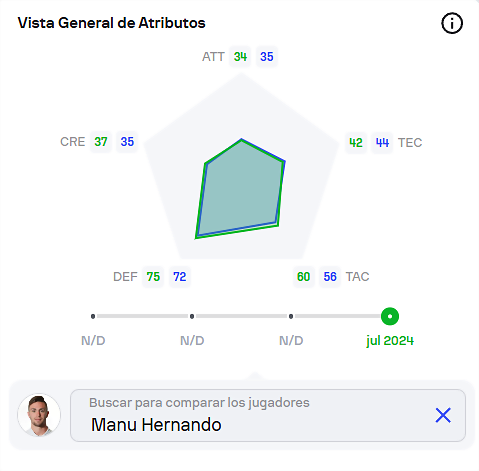Click the blue TEC value 44
The image size is (479, 471).
pyautogui.click(x=382, y=143)
